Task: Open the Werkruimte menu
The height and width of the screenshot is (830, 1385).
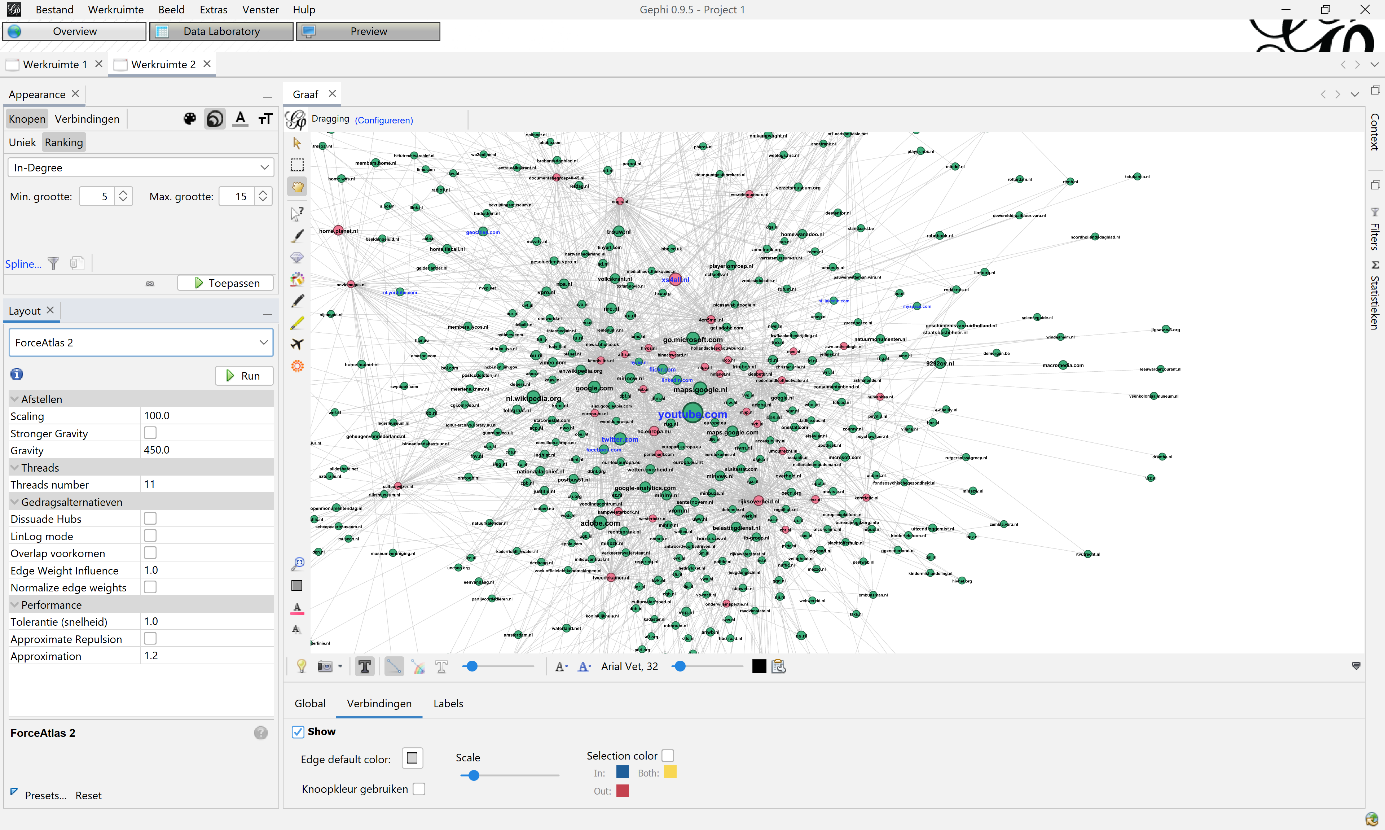Action: tap(115, 9)
